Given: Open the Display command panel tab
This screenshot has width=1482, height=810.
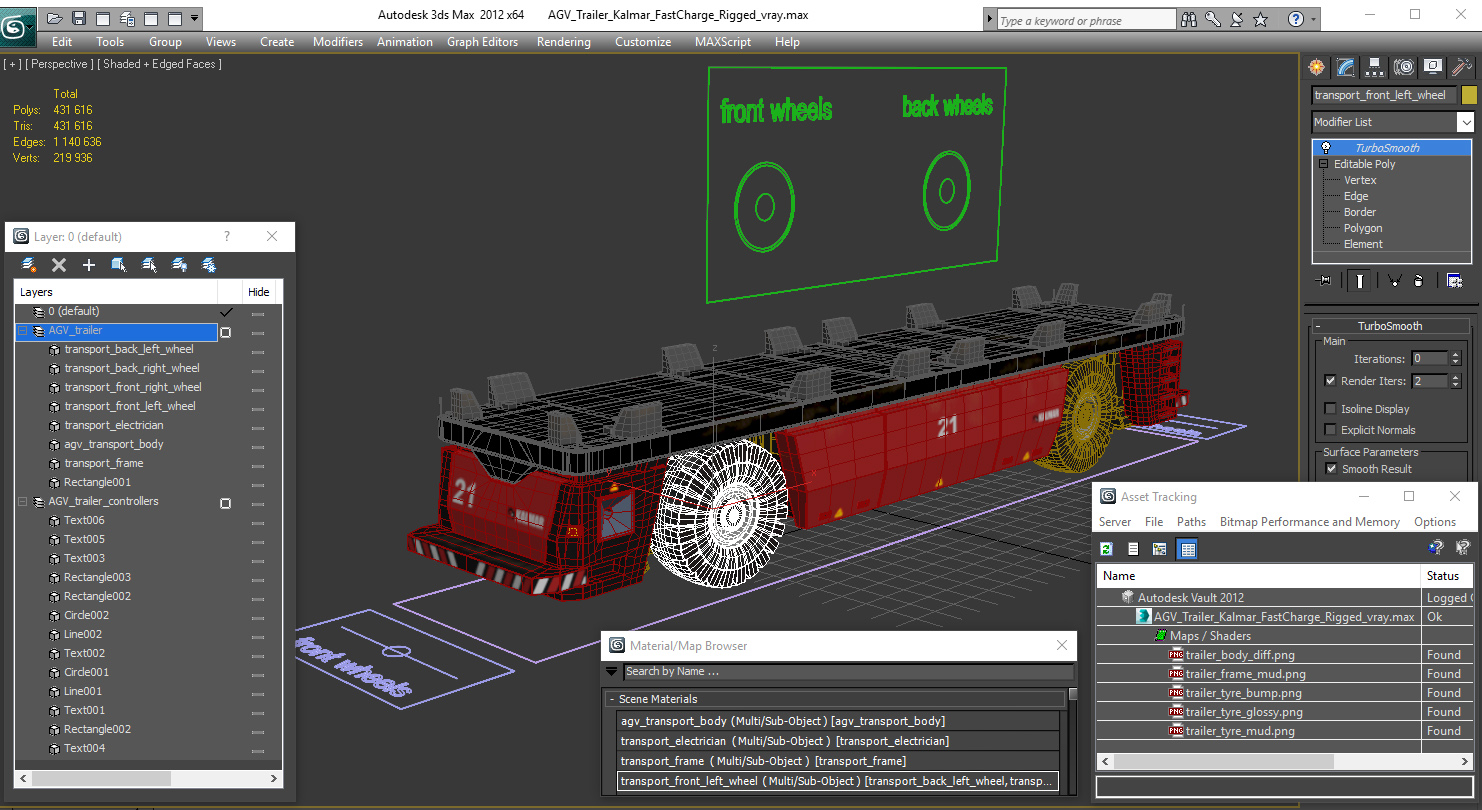Looking at the screenshot, I should click(x=1433, y=67).
